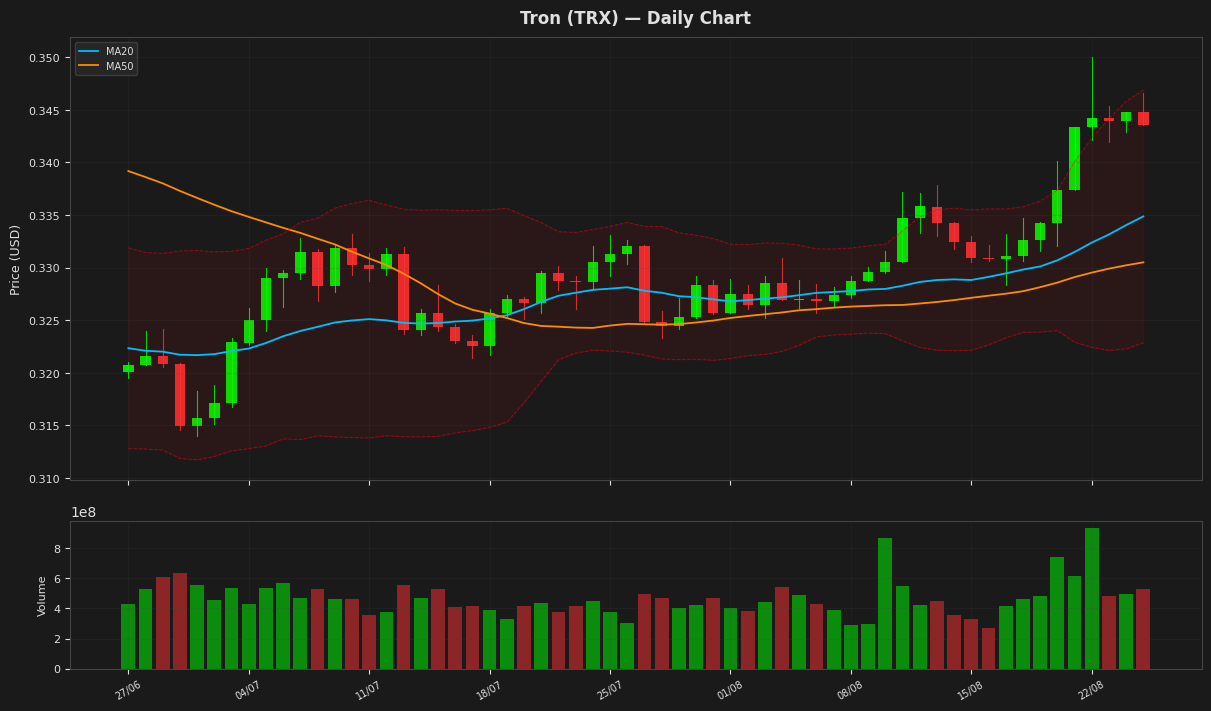1211x711 pixels.
Task: Click the 08/08 date label
Action: coord(849,691)
